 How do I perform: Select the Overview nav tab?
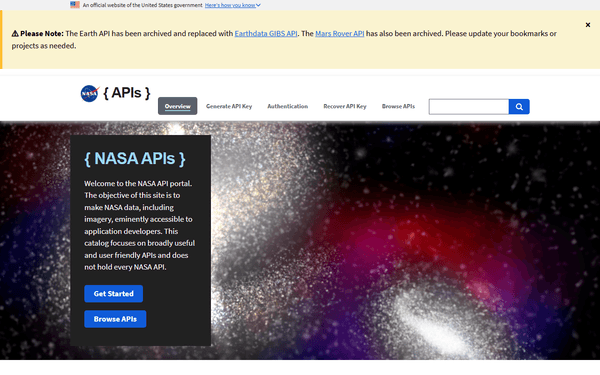coord(178,106)
